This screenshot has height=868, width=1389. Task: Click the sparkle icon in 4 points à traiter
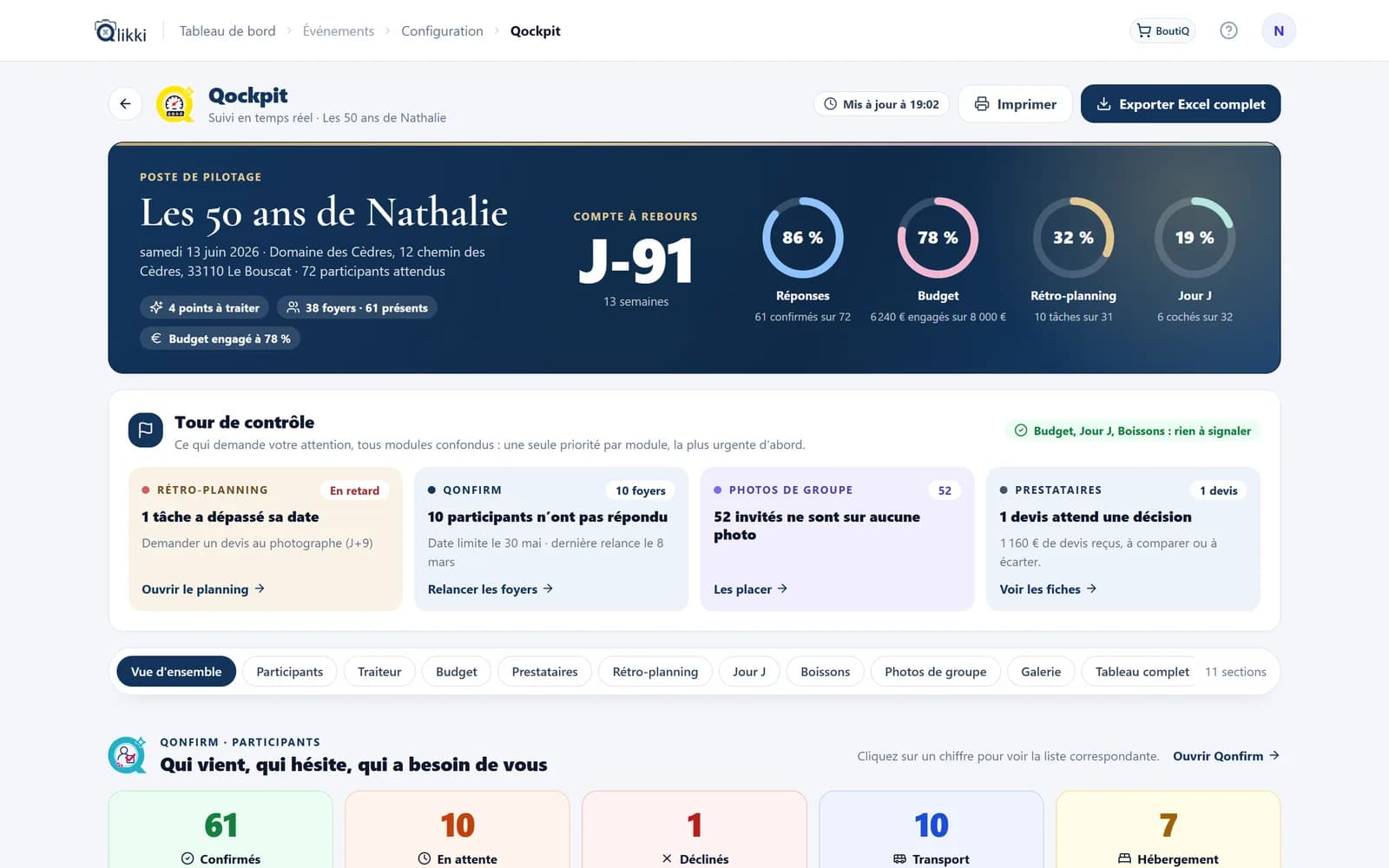click(x=156, y=307)
